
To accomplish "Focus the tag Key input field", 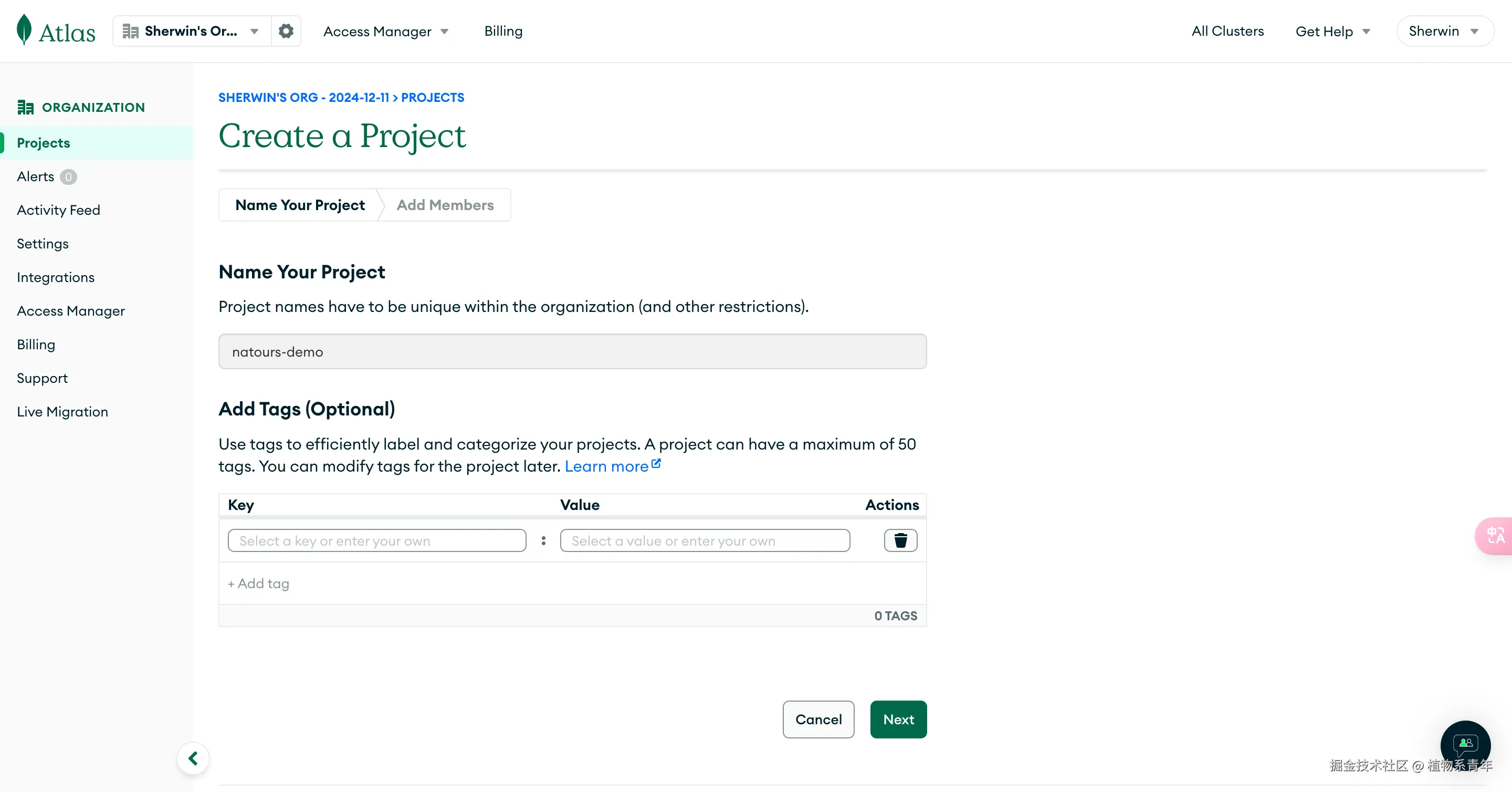I will click(x=377, y=541).
